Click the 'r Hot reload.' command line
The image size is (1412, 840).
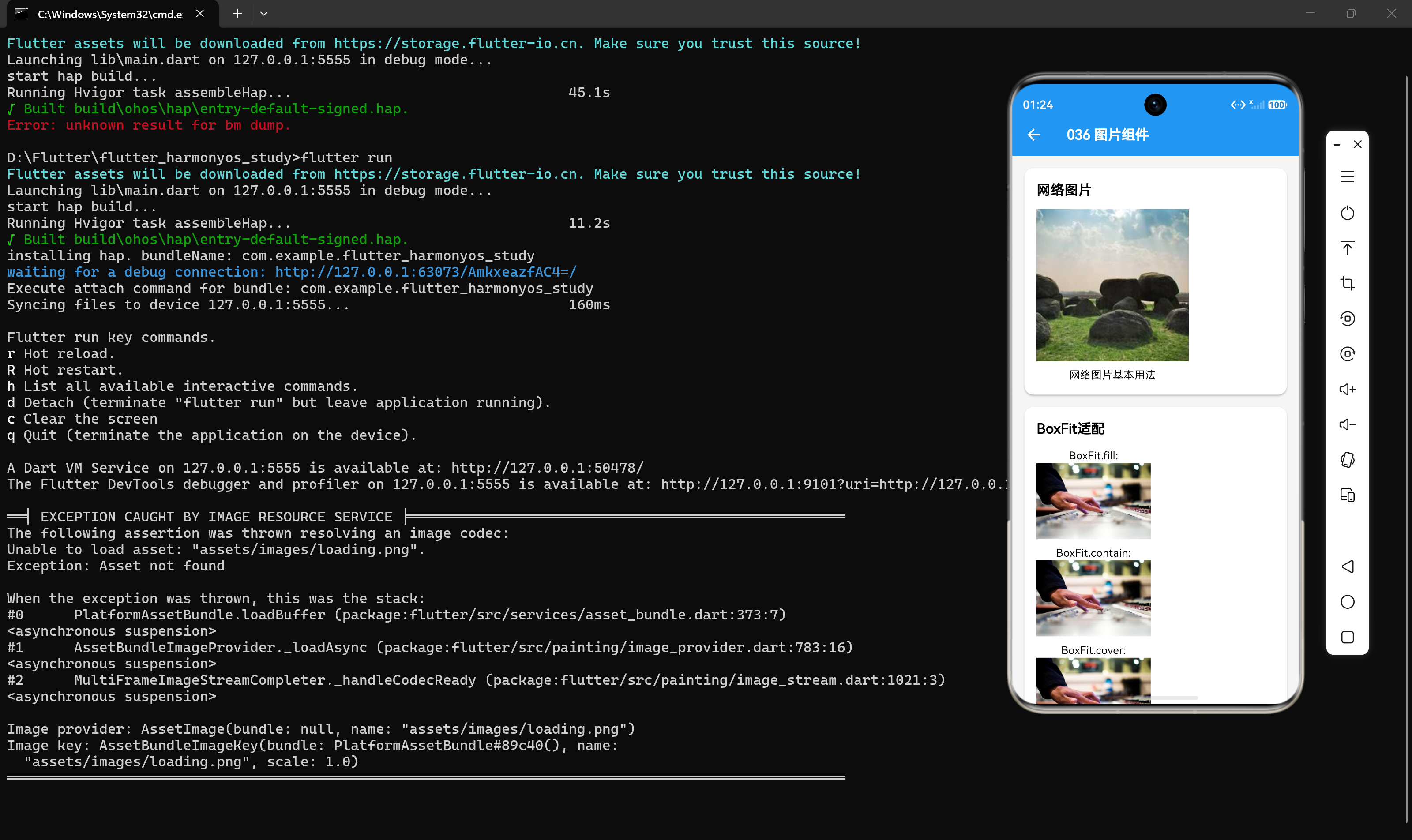pyautogui.click(x=60, y=354)
